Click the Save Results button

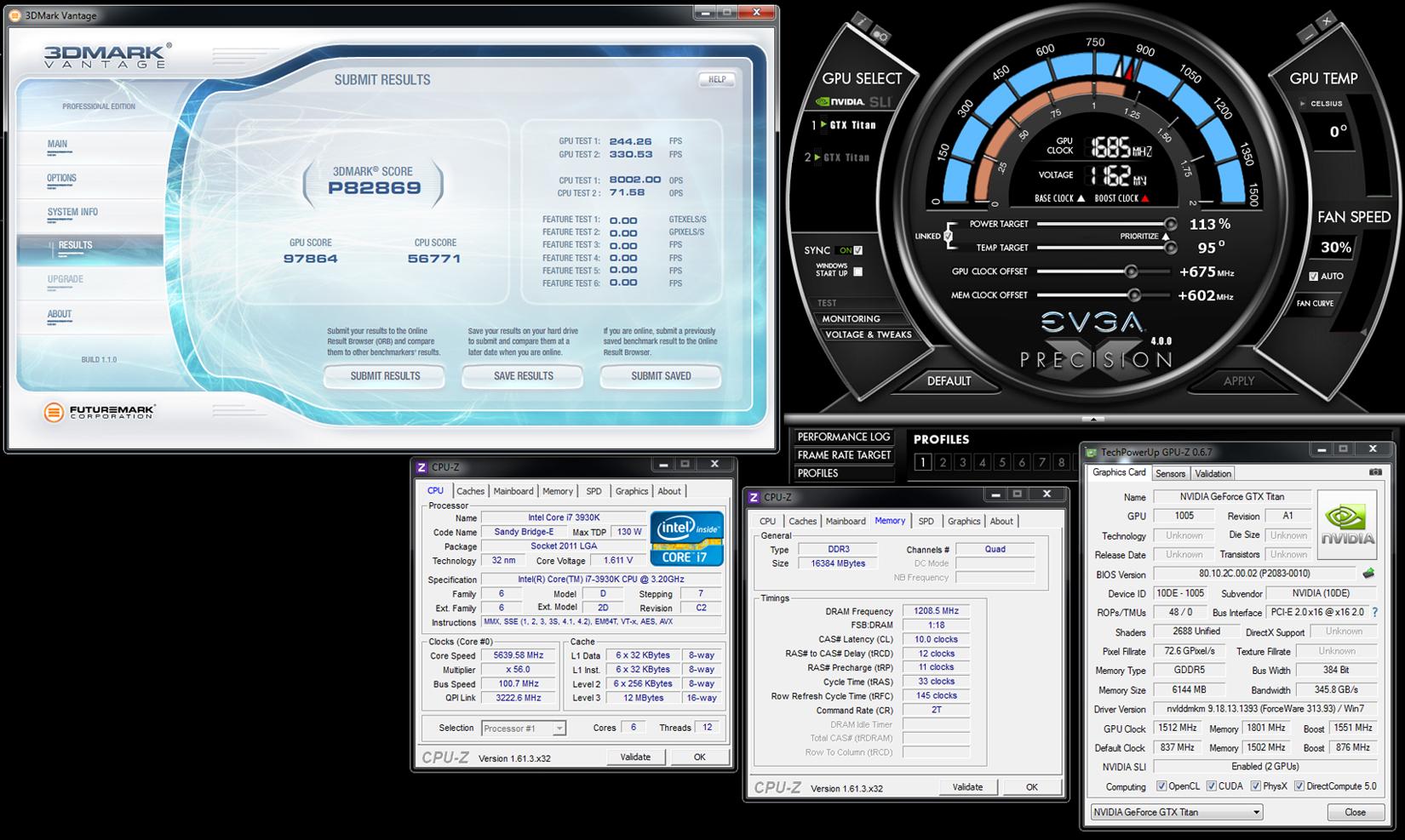[523, 376]
